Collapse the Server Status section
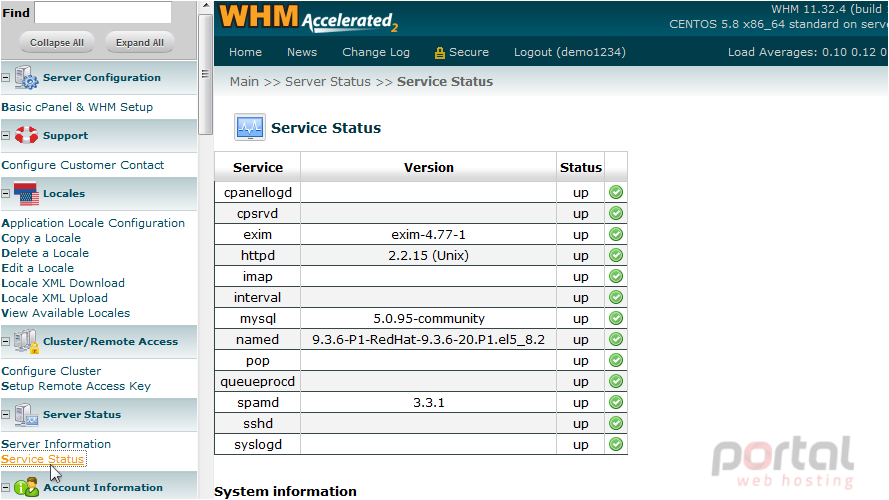This screenshot has width=889, height=500. click(6, 414)
